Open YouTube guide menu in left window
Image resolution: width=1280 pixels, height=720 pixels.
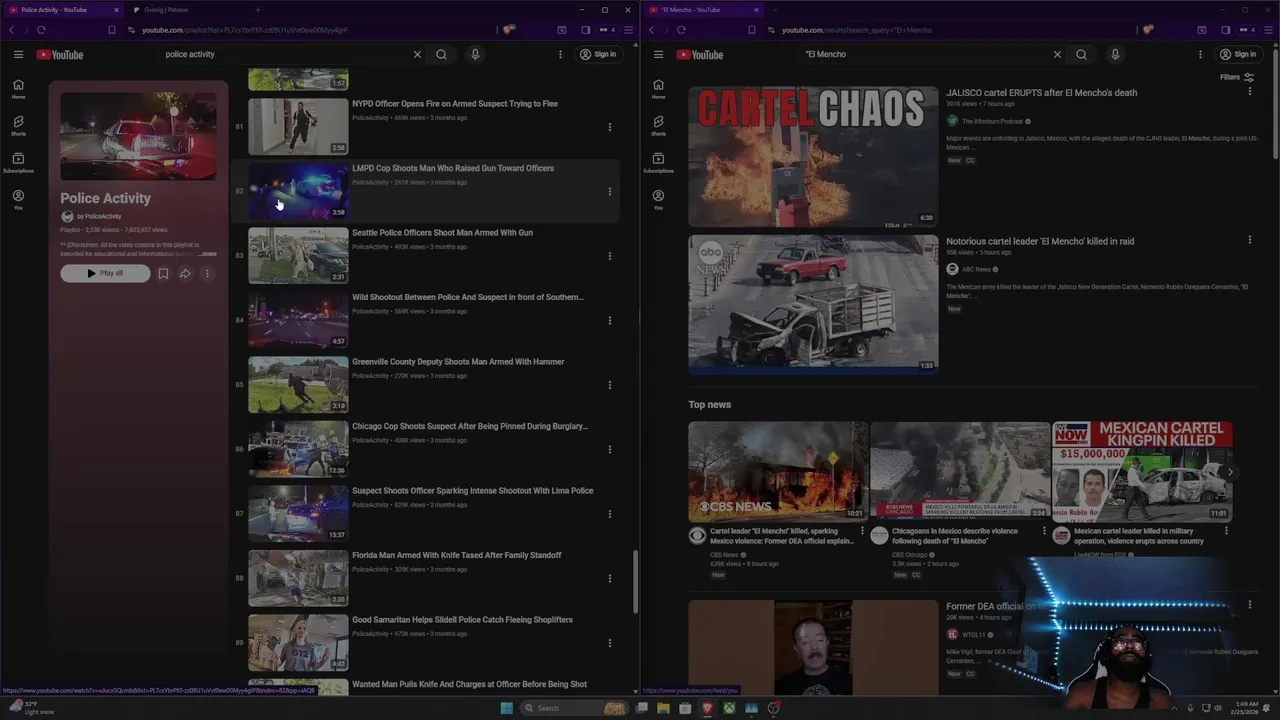point(18,54)
